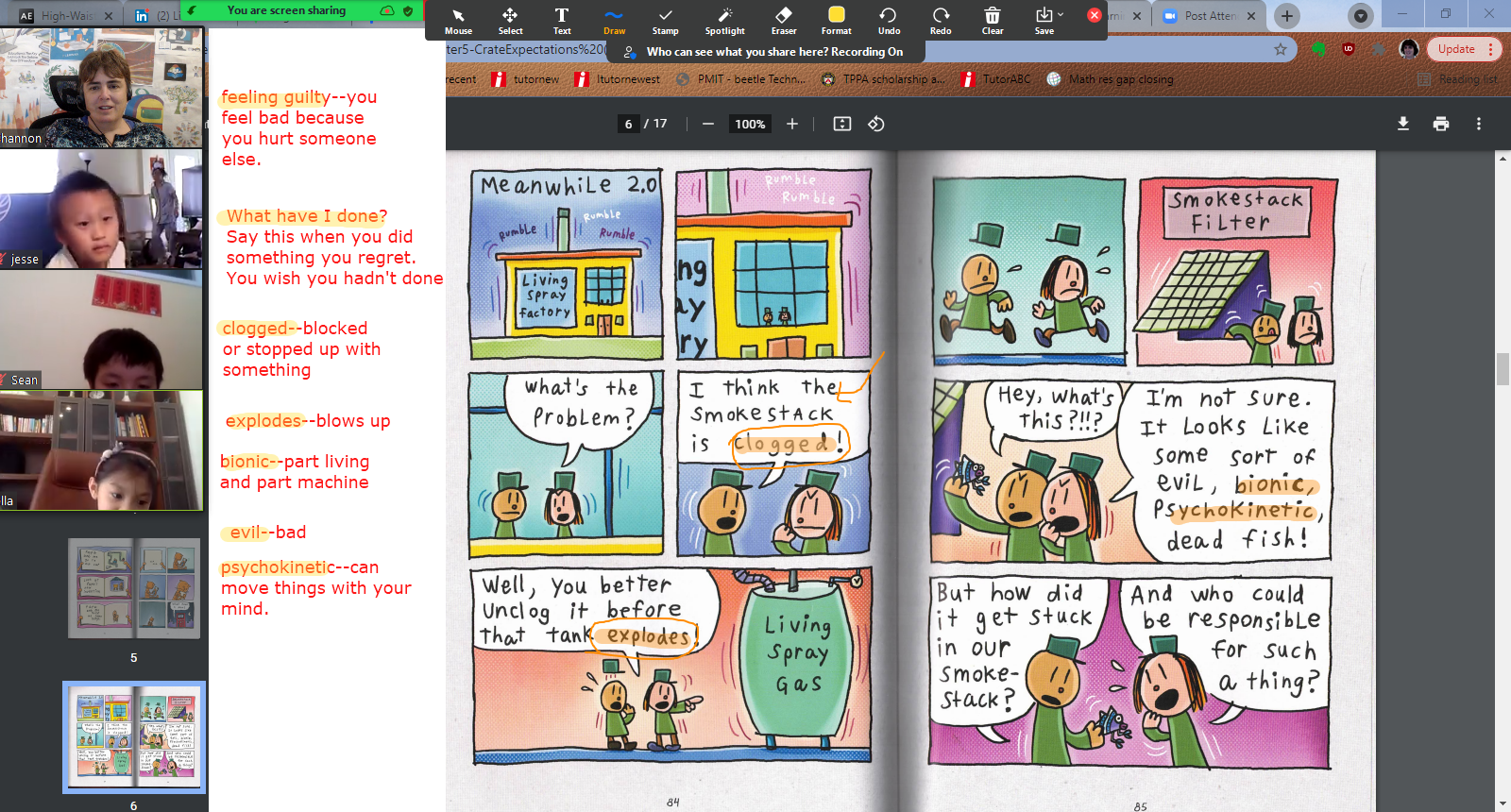Image resolution: width=1511 pixels, height=812 pixels.
Task: Click the cloud recording indicator icon
Action: [x=387, y=10]
